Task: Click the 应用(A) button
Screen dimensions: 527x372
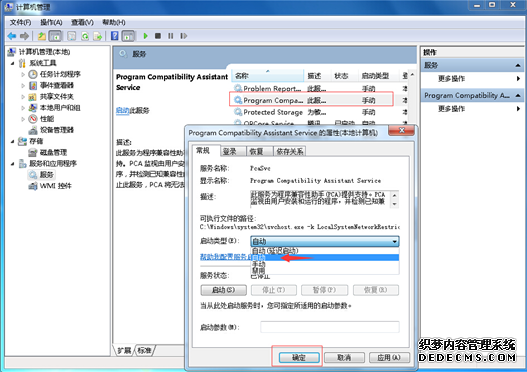Action: coord(389,358)
